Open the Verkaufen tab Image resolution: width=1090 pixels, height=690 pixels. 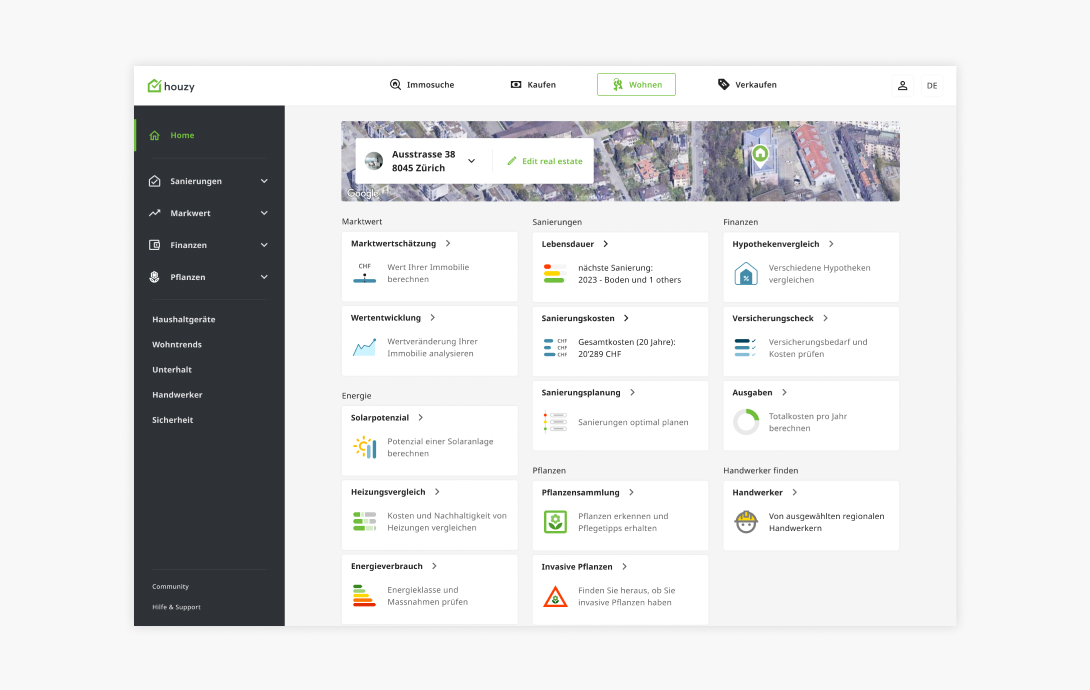click(747, 85)
